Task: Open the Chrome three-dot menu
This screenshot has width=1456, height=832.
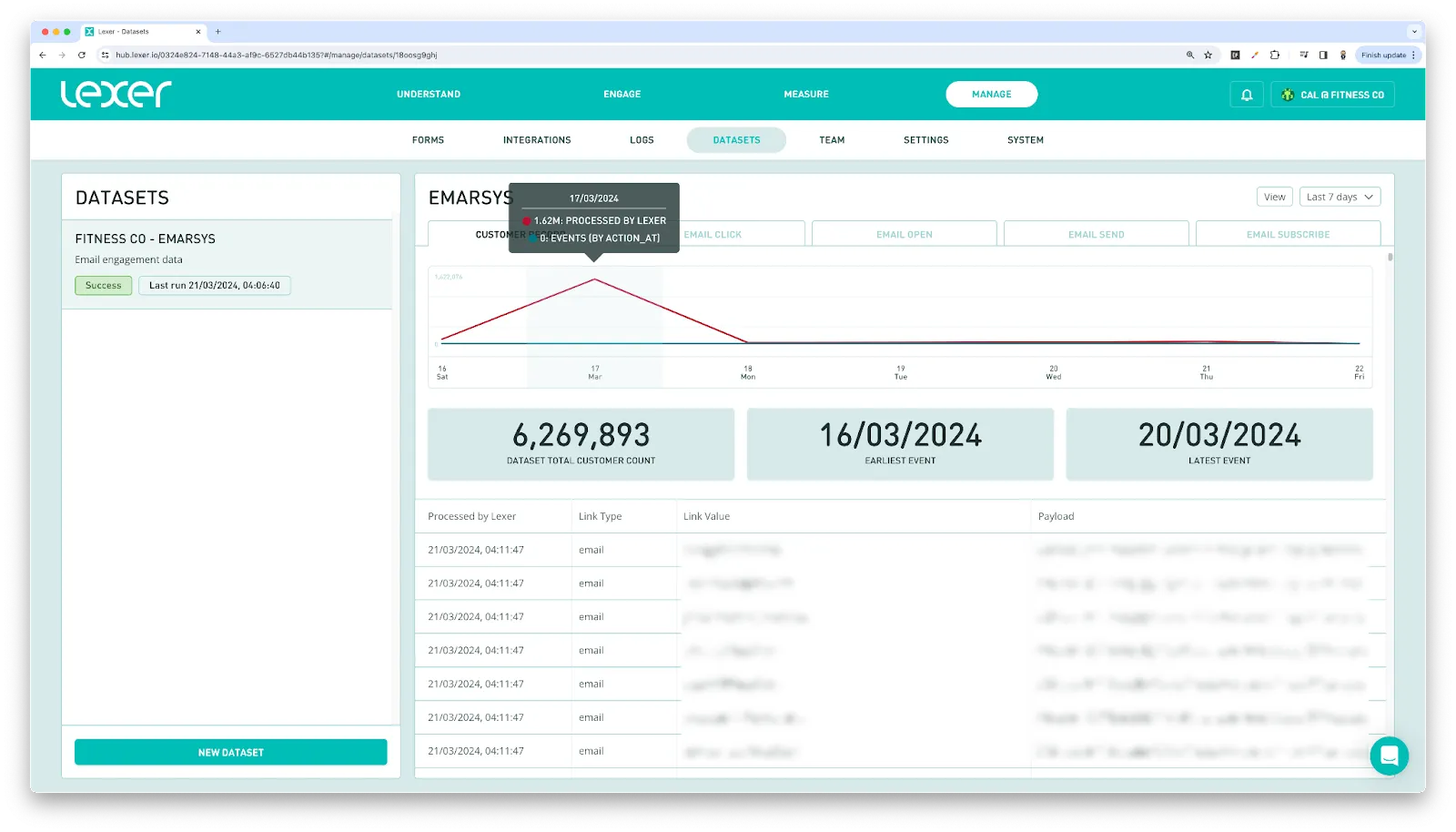Action: (1413, 55)
